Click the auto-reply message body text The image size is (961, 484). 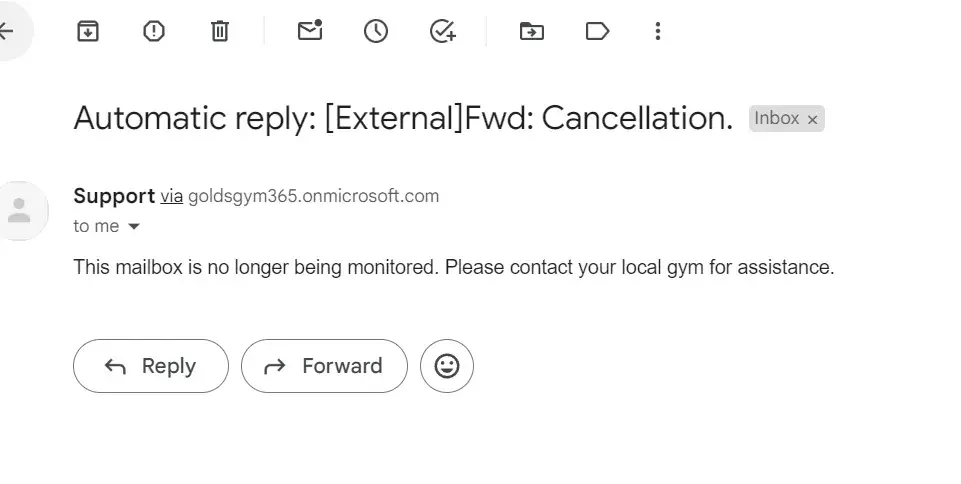[453, 268]
